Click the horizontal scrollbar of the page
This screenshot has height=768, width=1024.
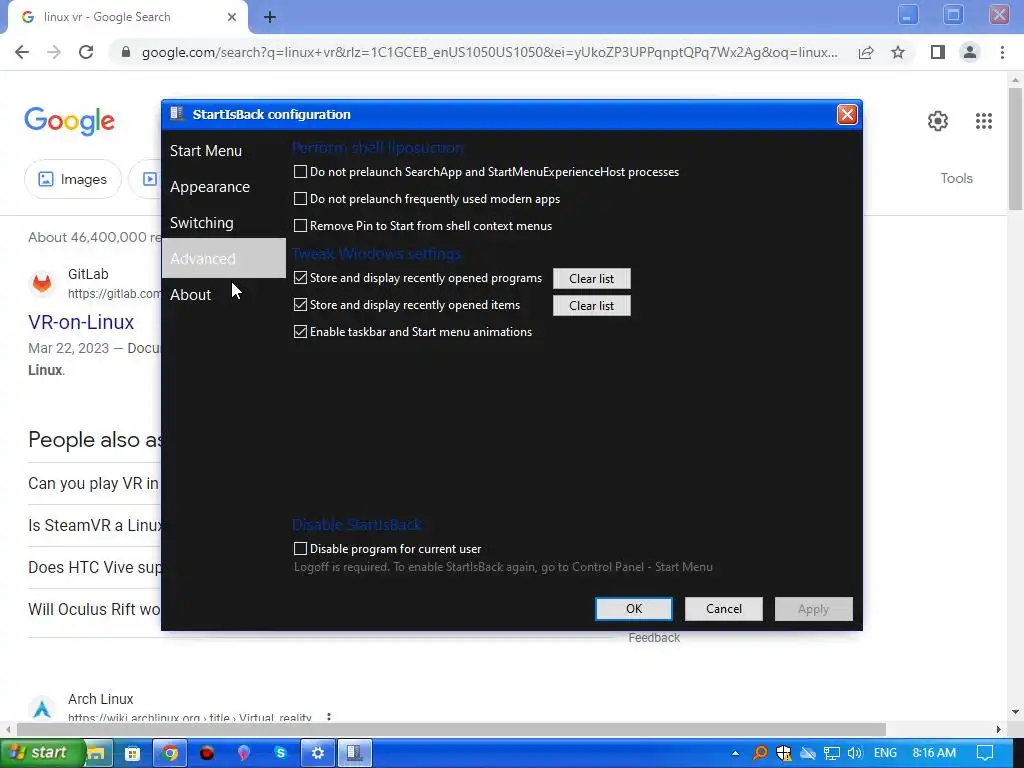point(451,729)
